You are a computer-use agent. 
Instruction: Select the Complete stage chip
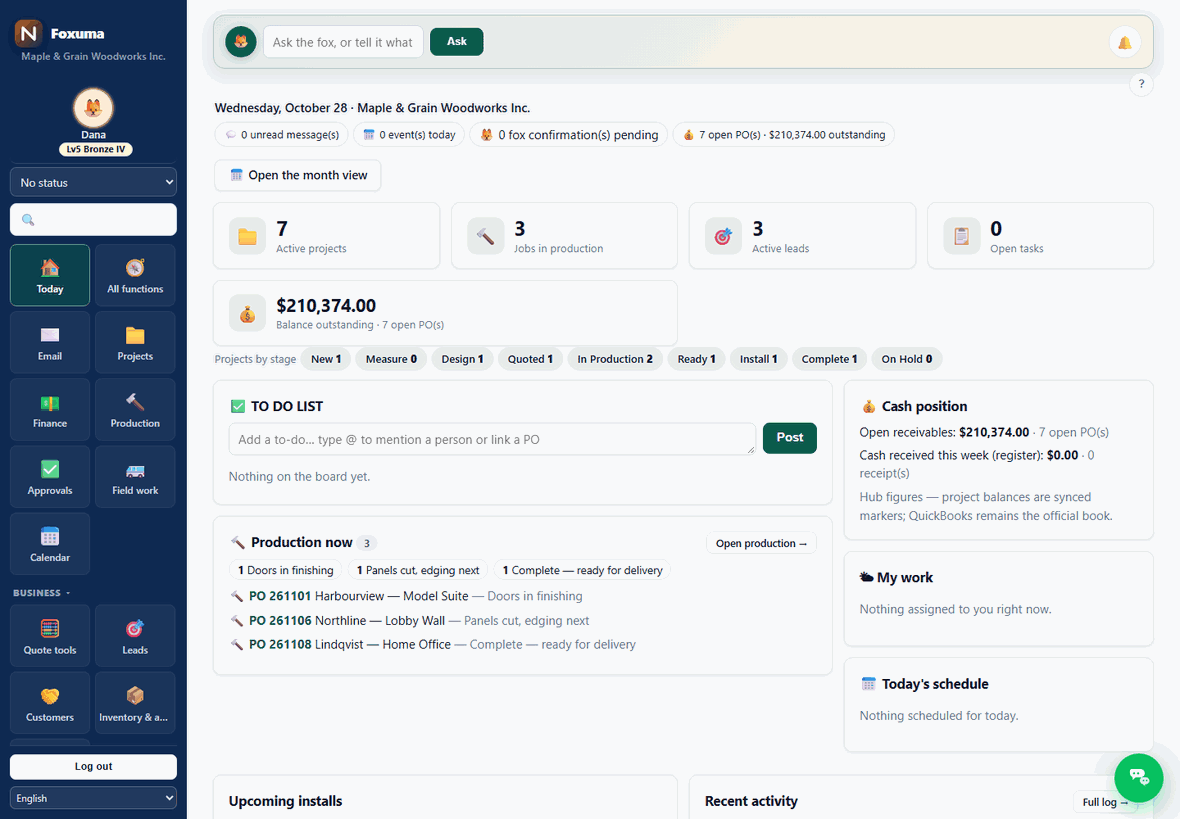click(829, 359)
